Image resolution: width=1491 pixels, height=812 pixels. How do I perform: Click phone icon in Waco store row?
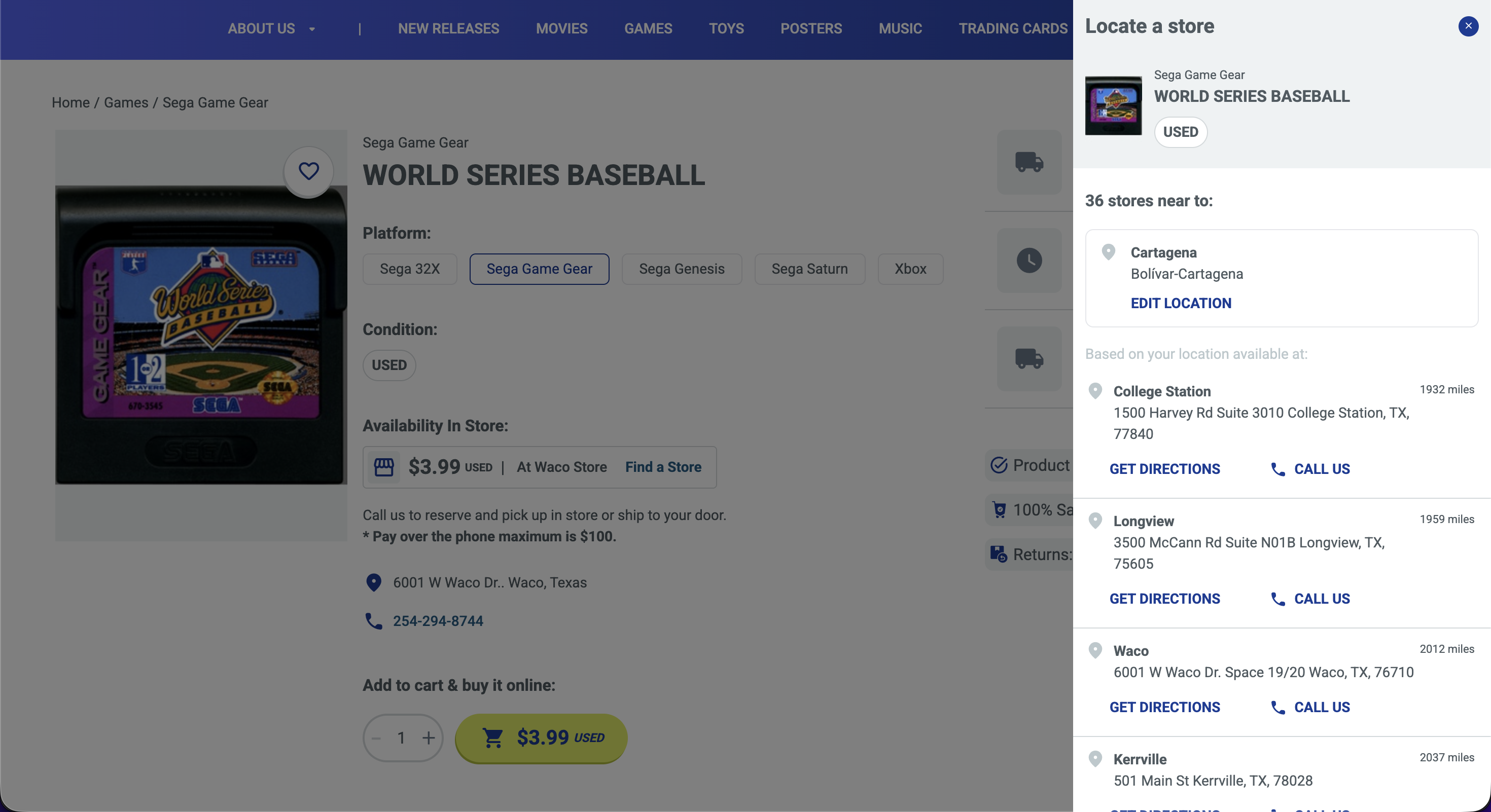coord(1278,707)
